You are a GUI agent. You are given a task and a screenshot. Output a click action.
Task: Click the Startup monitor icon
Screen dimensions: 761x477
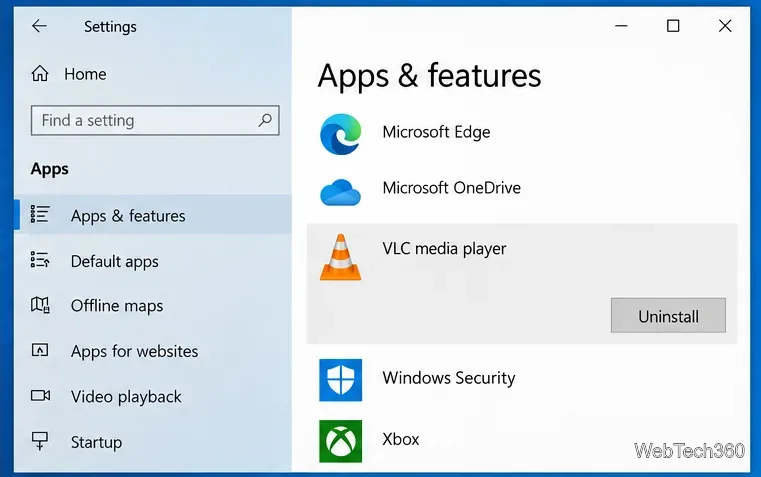40,441
